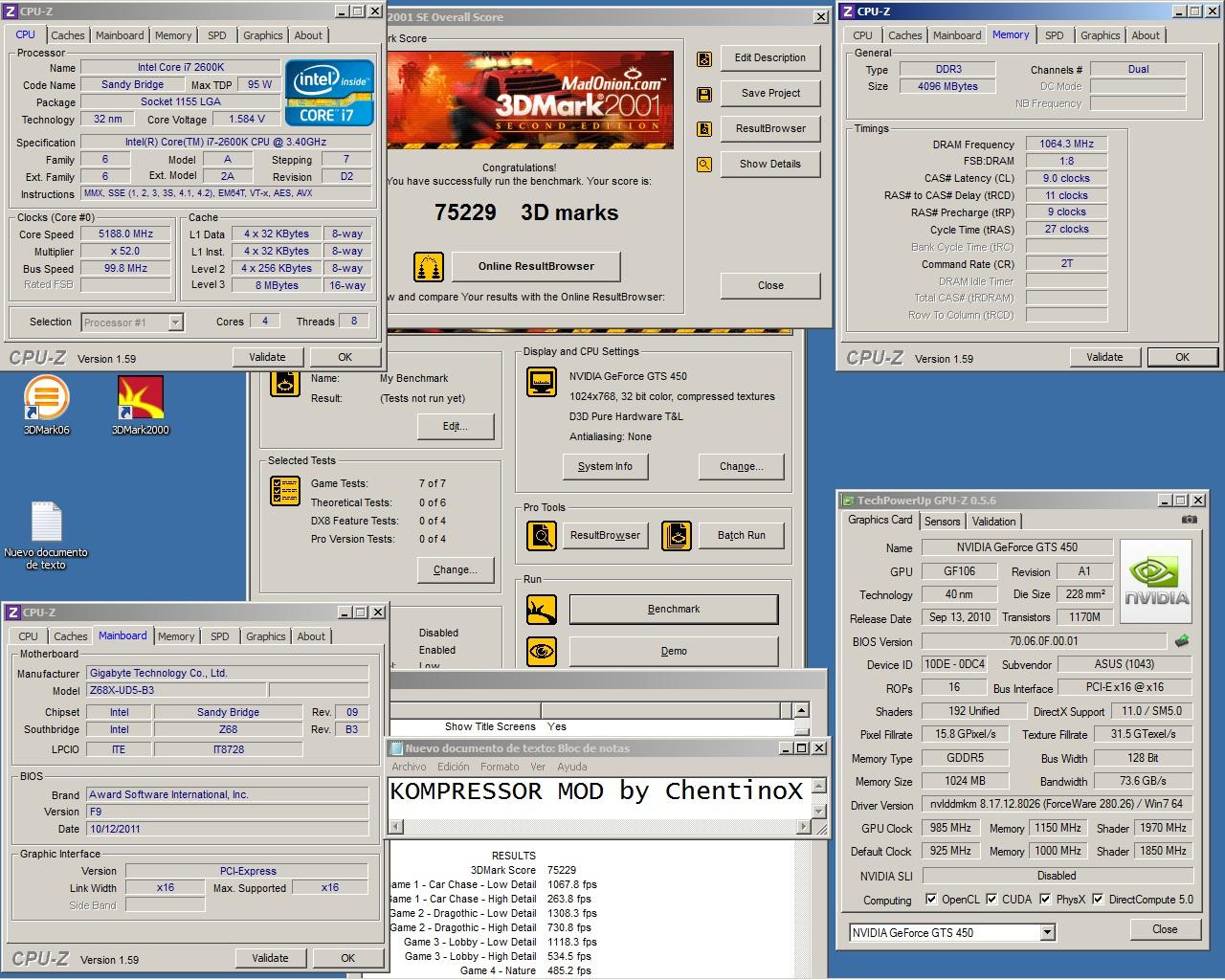Open the Formato menu in Bloc de notas
This screenshot has width=1225, height=980.
[x=500, y=767]
